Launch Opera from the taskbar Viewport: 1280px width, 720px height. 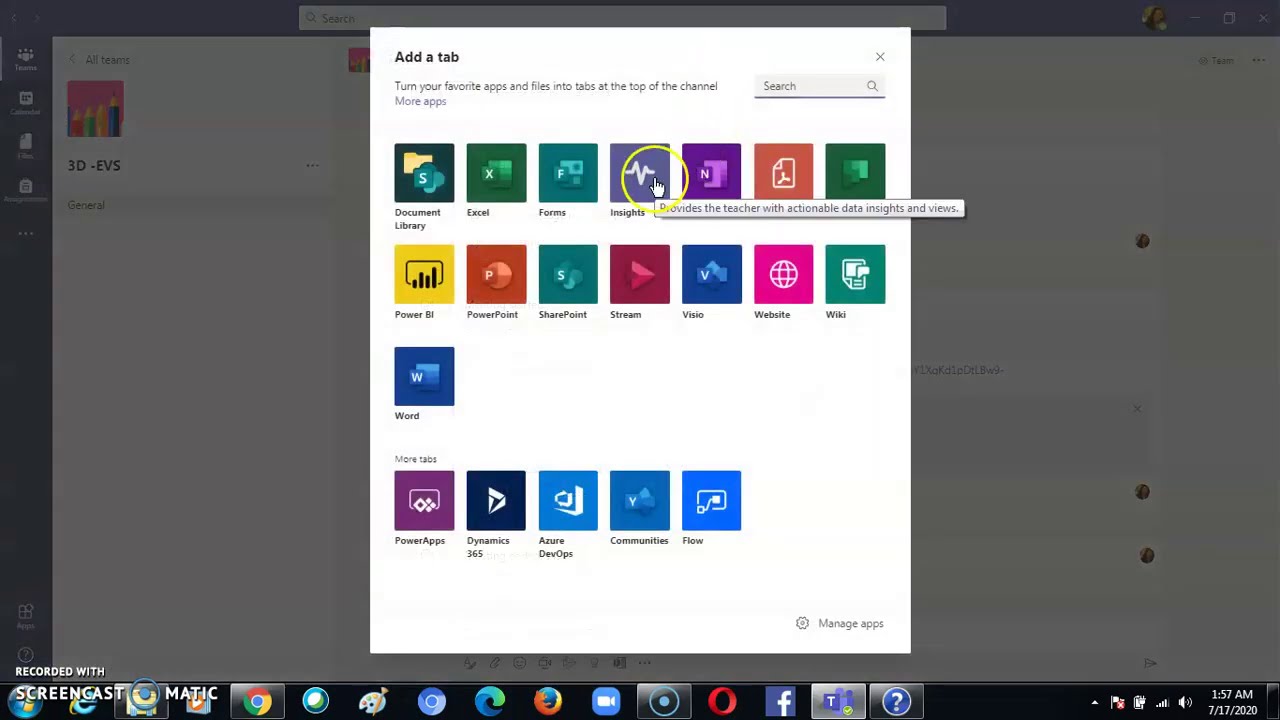[x=722, y=702]
